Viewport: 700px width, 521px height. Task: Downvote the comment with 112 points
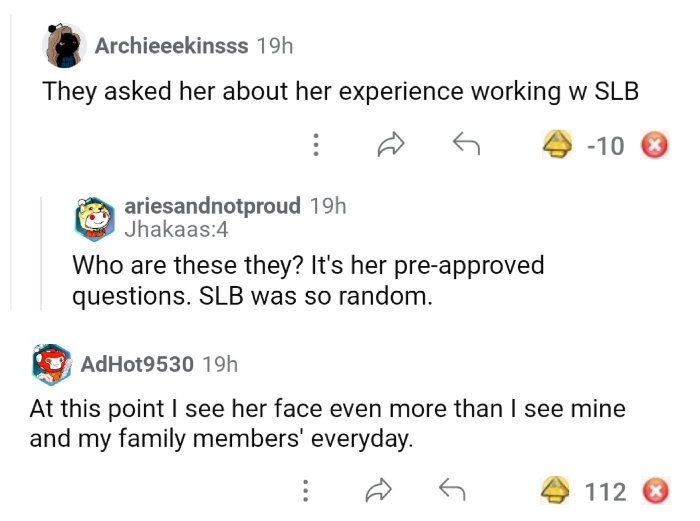[654, 490]
